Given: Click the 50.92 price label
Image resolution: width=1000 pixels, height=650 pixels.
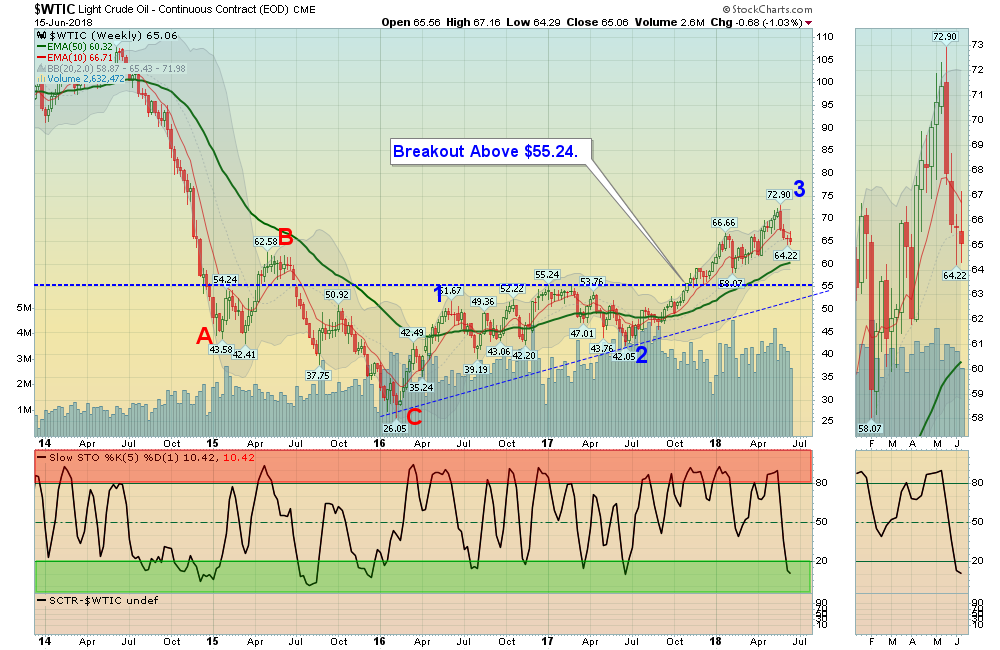Looking at the screenshot, I should (337, 295).
